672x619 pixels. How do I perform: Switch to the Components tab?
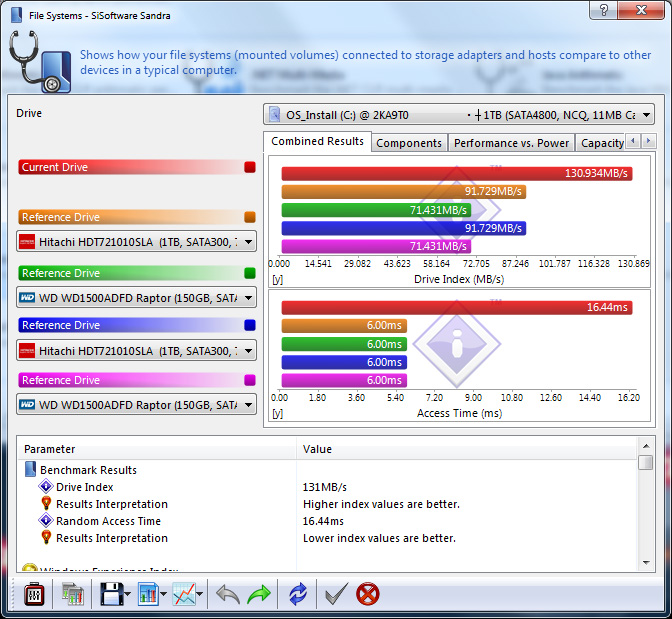[x=409, y=143]
